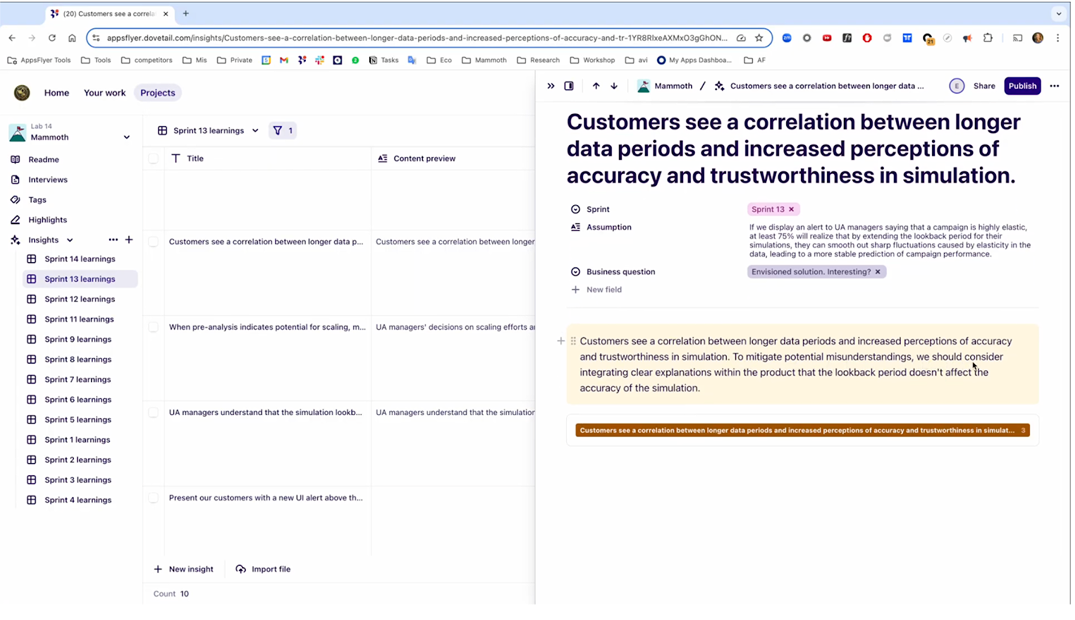
Task: Go to Your work in top navigation
Action: click(105, 93)
